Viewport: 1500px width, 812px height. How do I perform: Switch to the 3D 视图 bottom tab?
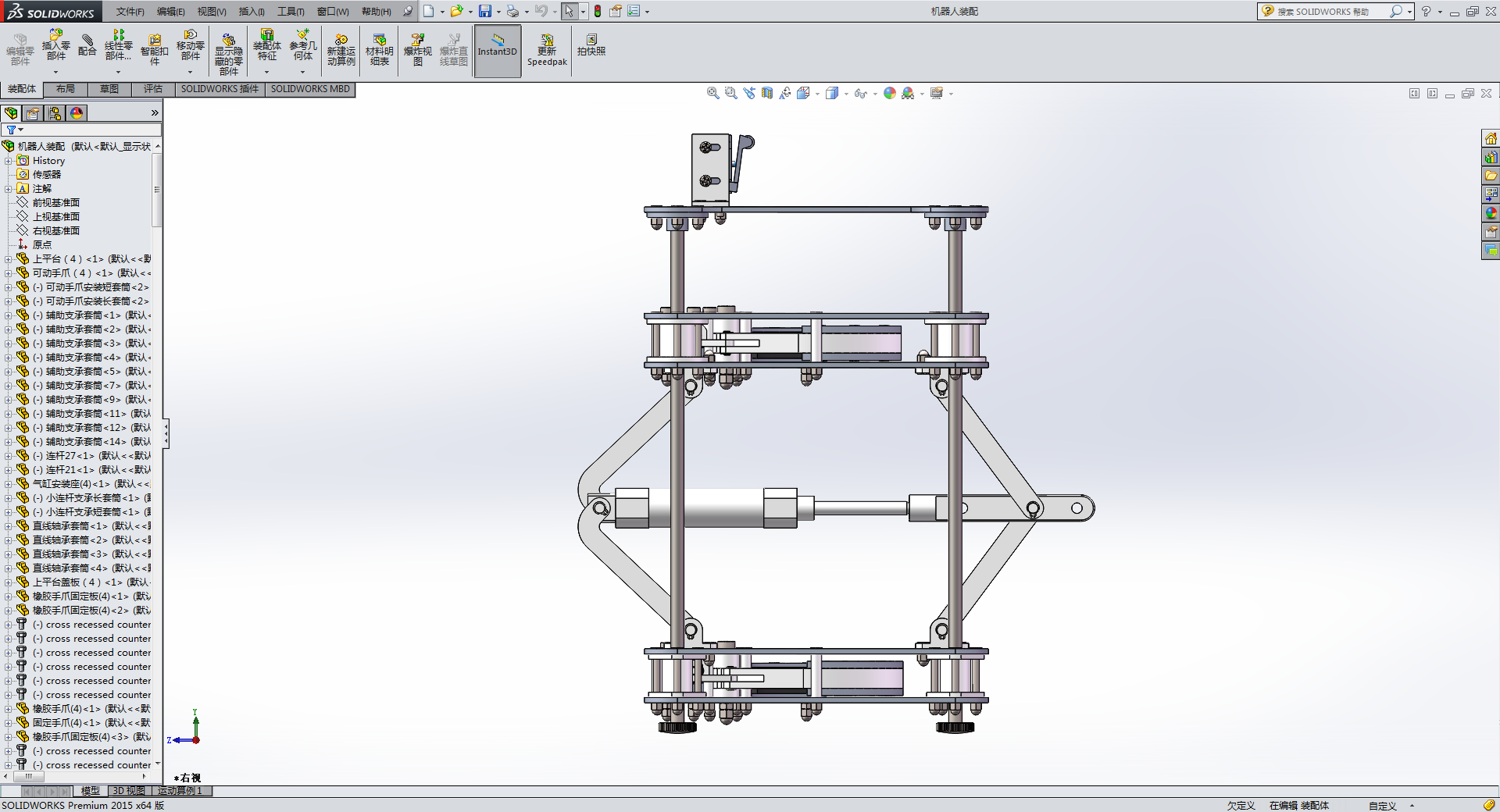pyautogui.click(x=129, y=791)
